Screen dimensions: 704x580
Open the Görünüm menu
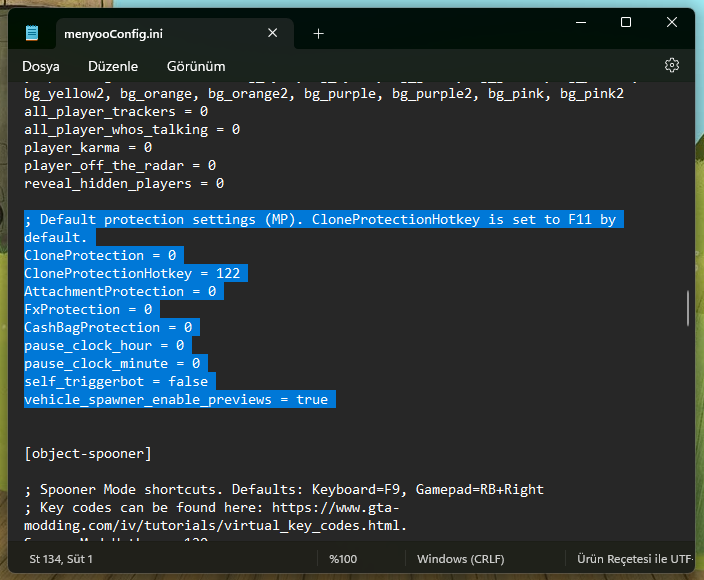tap(196, 66)
